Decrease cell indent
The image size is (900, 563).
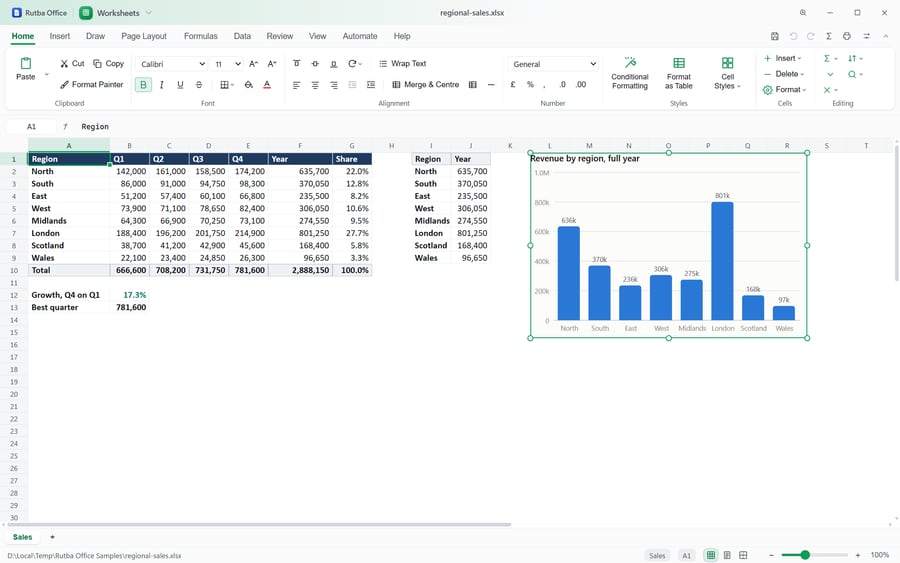click(x=352, y=85)
